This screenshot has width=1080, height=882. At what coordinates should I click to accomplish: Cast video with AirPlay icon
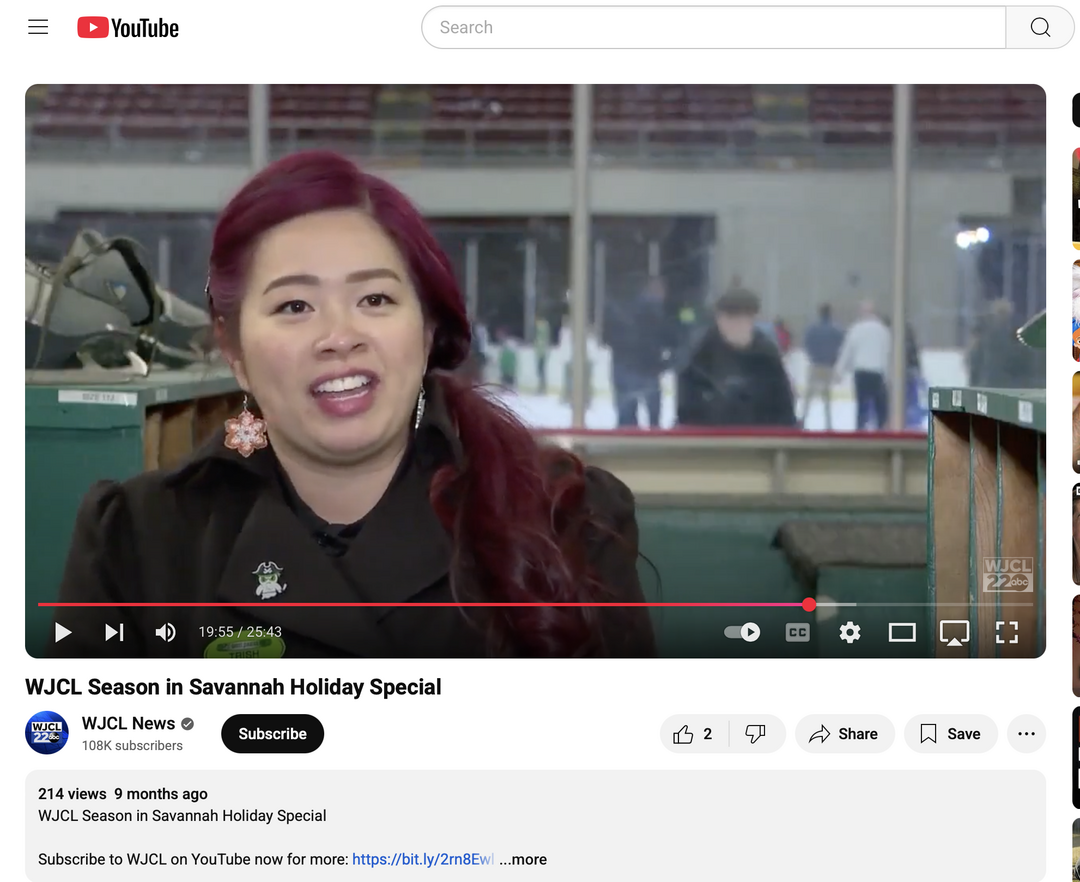pyautogui.click(x=954, y=632)
